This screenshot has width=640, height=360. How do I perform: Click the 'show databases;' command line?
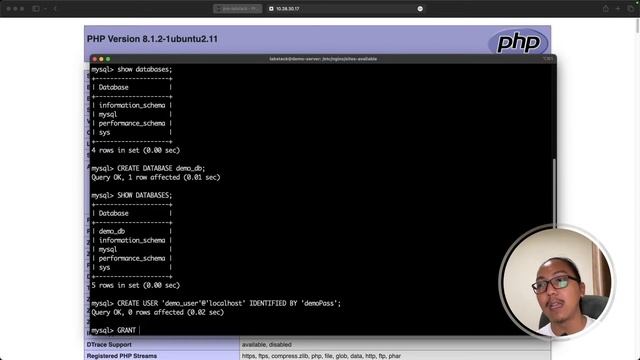coord(131,69)
